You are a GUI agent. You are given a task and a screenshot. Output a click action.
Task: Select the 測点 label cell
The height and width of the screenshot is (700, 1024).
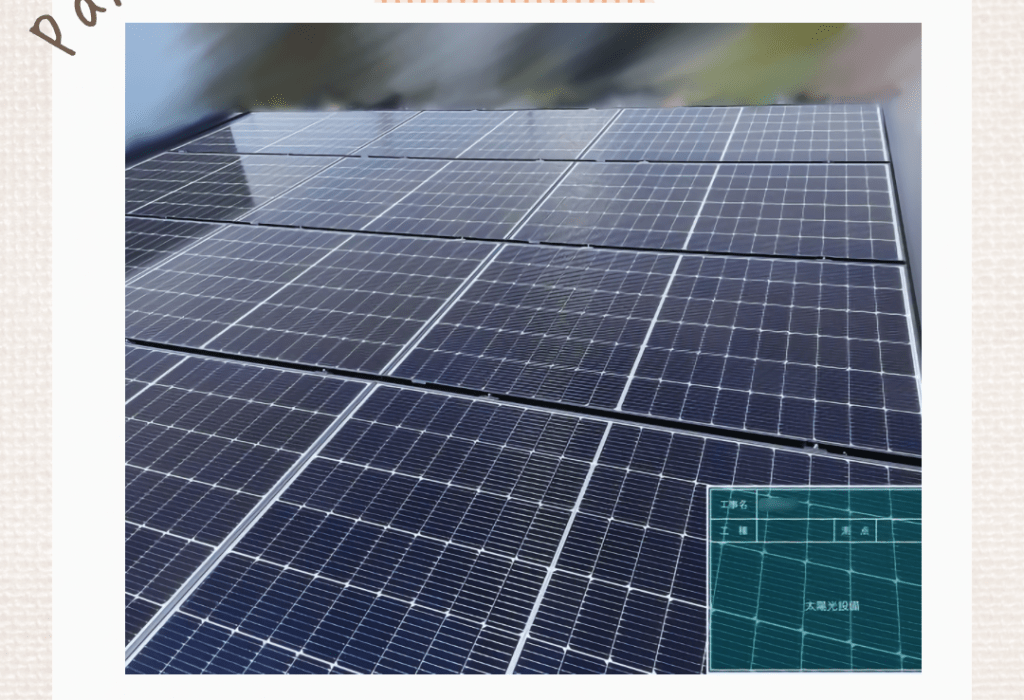point(855,532)
